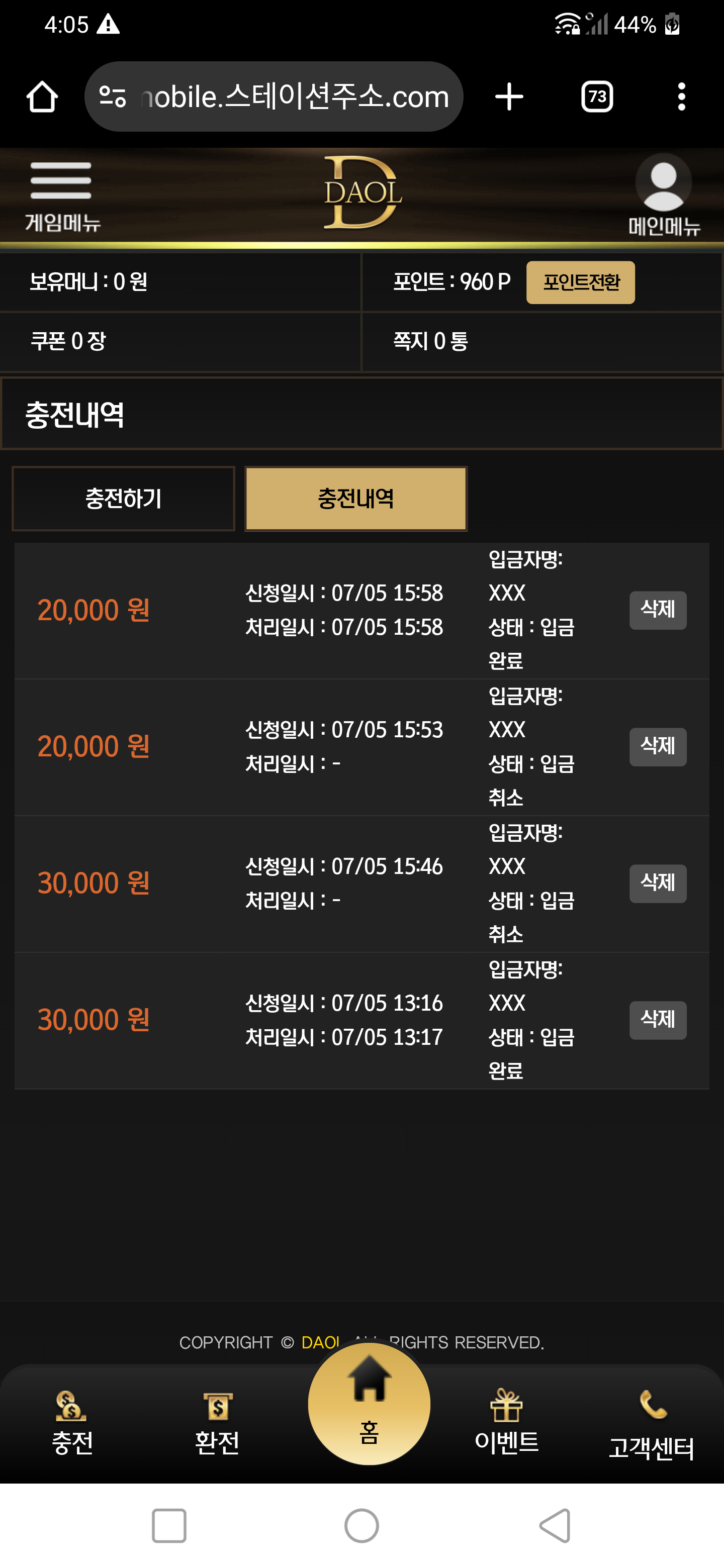The height and width of the screenshot is (1568, 724).
Task: Tap the DAOL logo
Action: point(363,192)
